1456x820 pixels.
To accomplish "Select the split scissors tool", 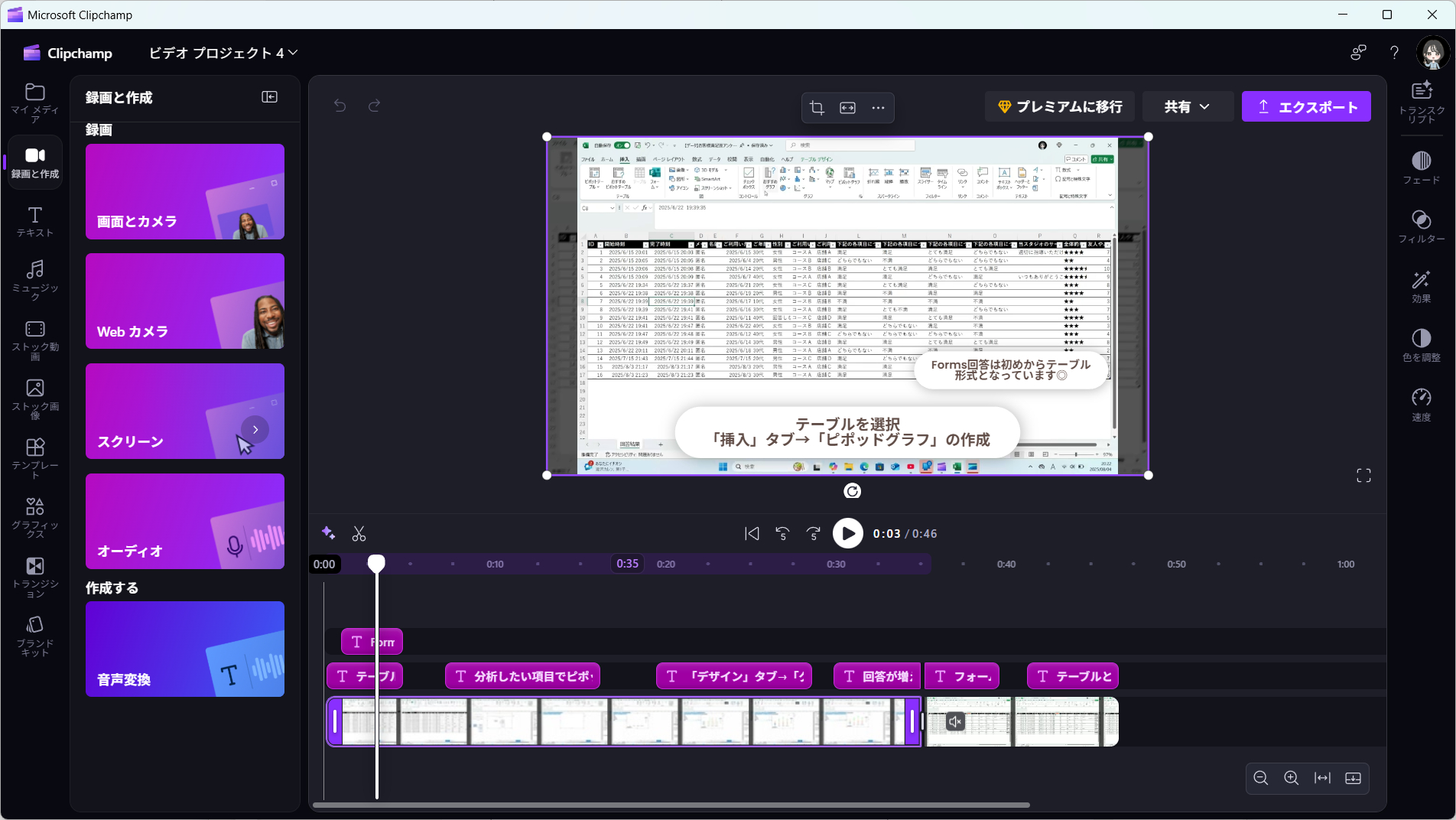I will tap(359, 534).
